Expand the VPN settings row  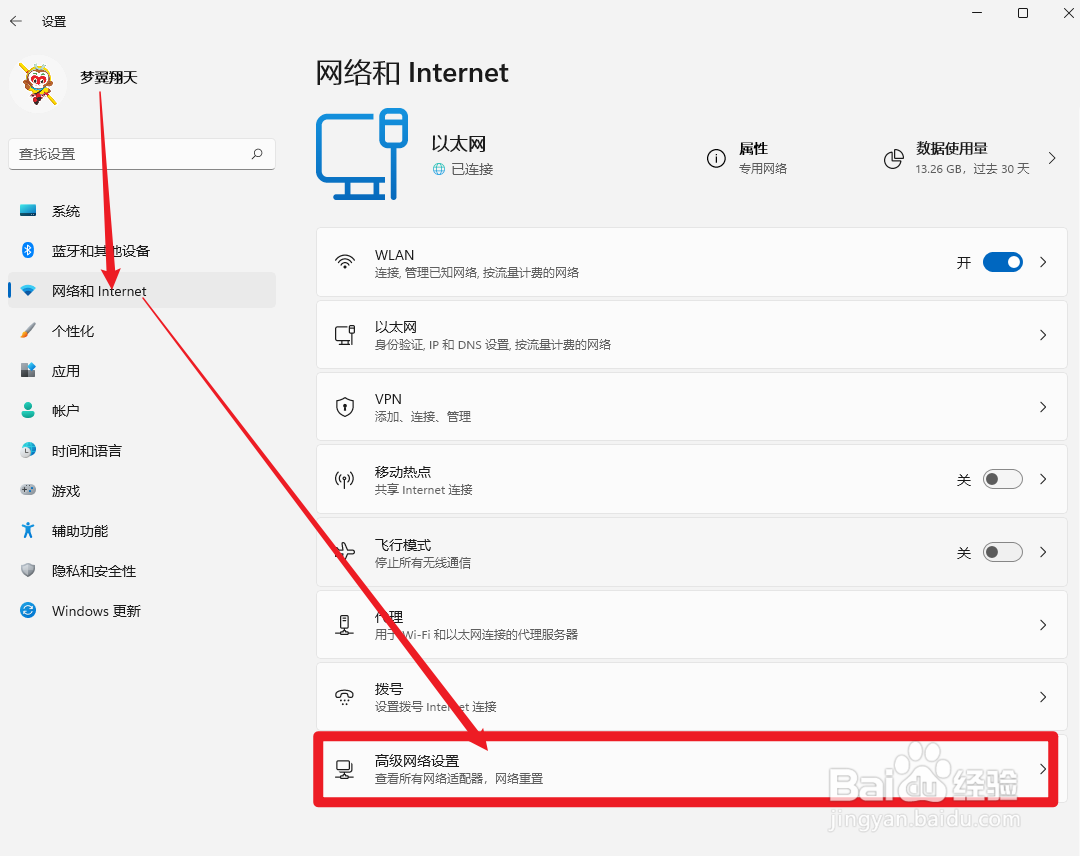click(x=690, y=406)
